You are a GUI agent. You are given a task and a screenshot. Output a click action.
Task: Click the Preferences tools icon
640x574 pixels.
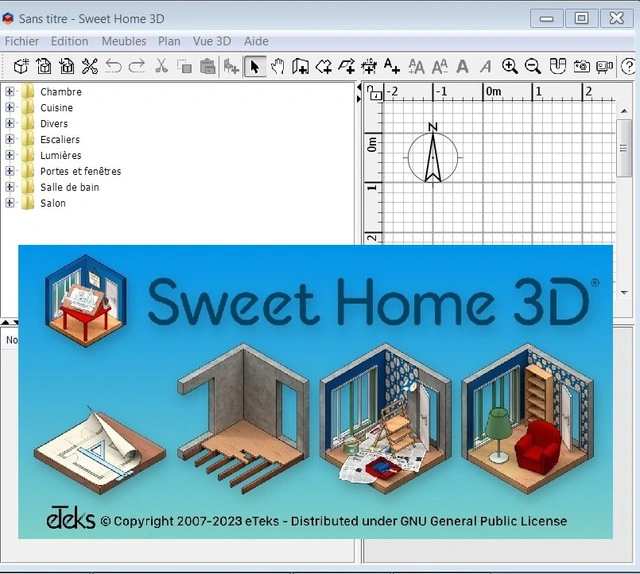pos(90,66)
